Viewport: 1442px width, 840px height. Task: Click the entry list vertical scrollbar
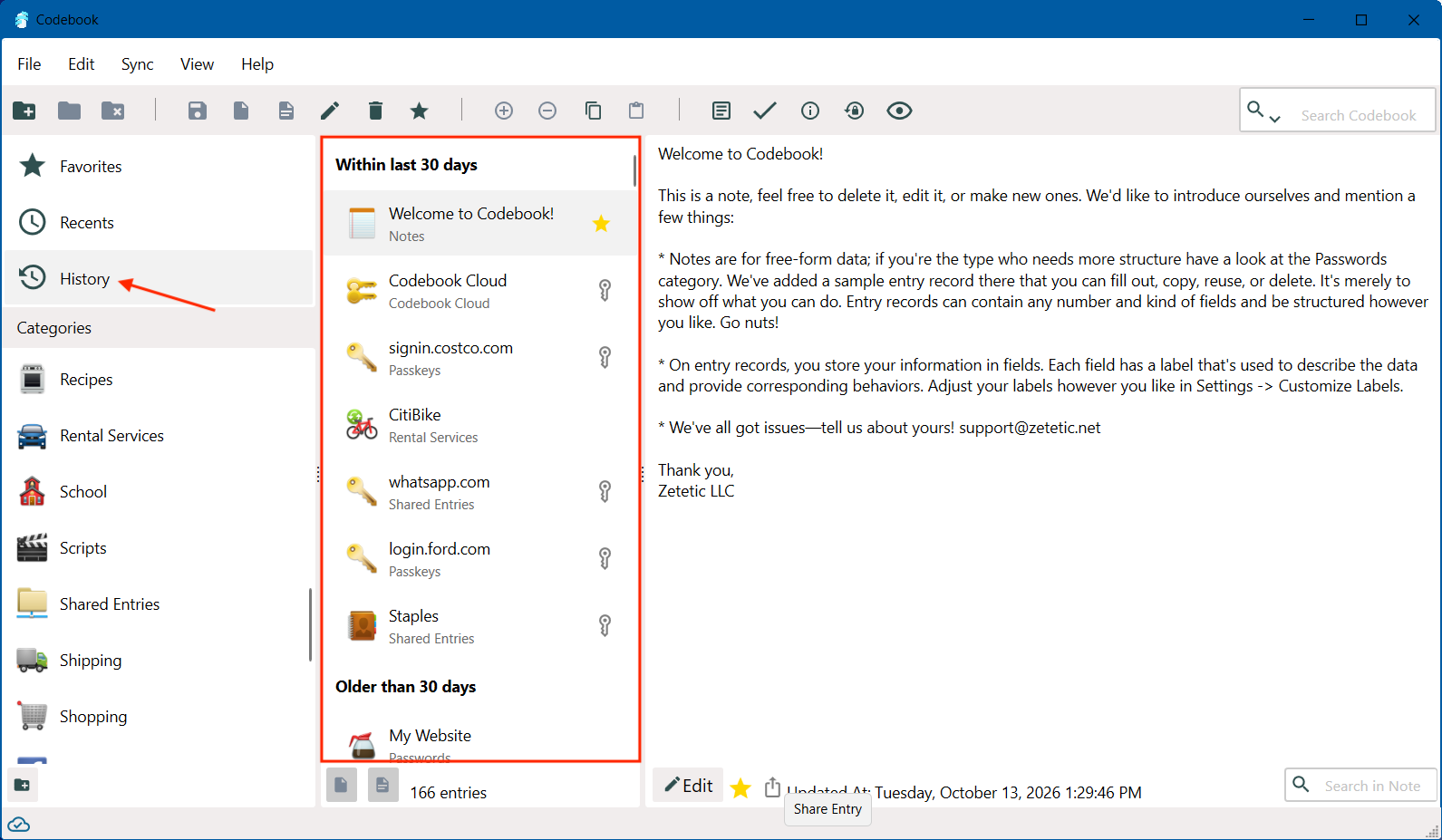(634, 171)
